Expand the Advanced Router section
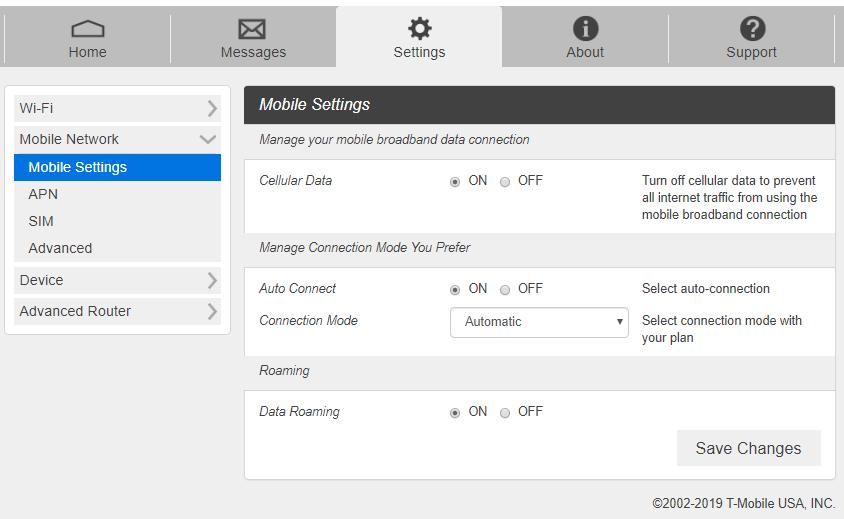The width and height of the screenshot is (844, 519). pyautogui.click(x=117, y=311)
